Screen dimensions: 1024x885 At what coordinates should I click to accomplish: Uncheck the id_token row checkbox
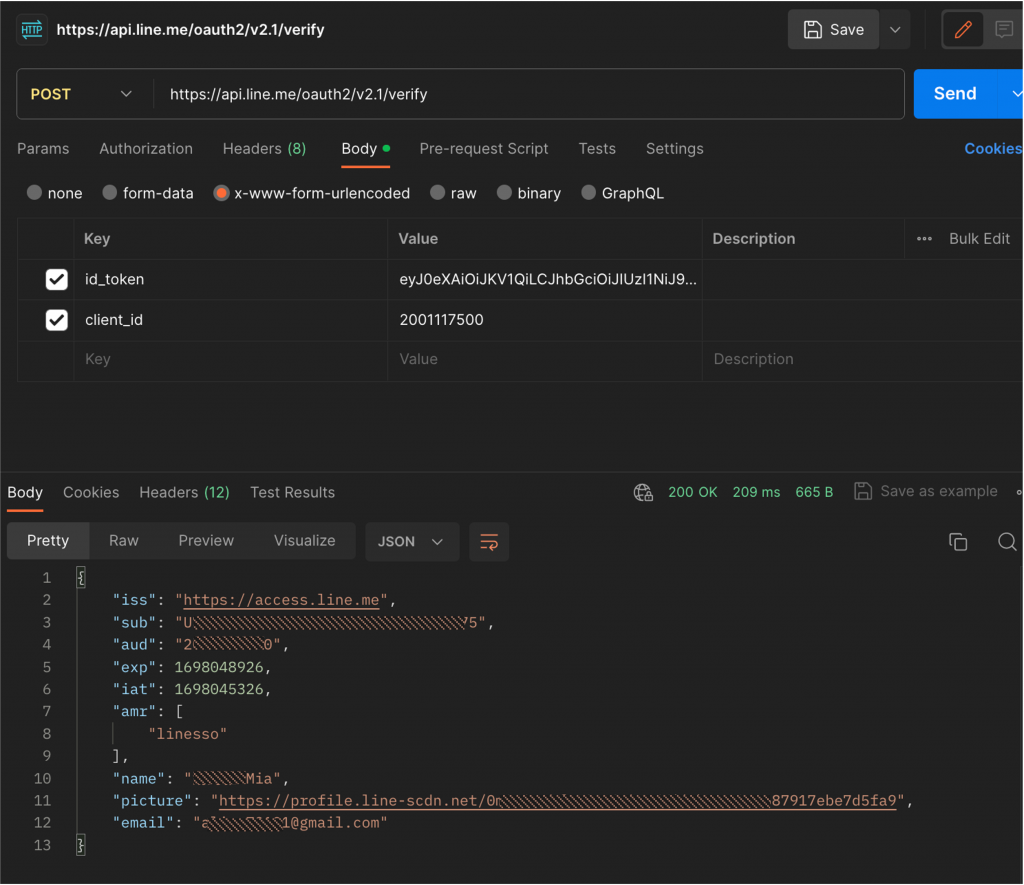coord(57,280)
